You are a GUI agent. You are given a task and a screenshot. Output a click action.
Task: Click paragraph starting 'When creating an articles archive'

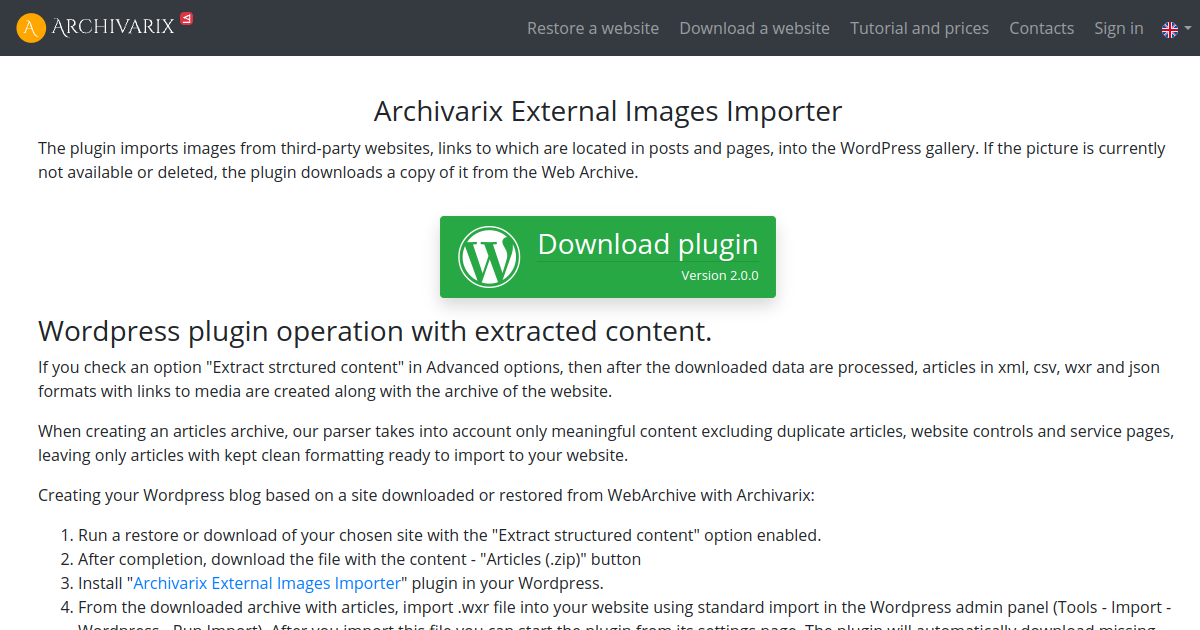(606, 443)
